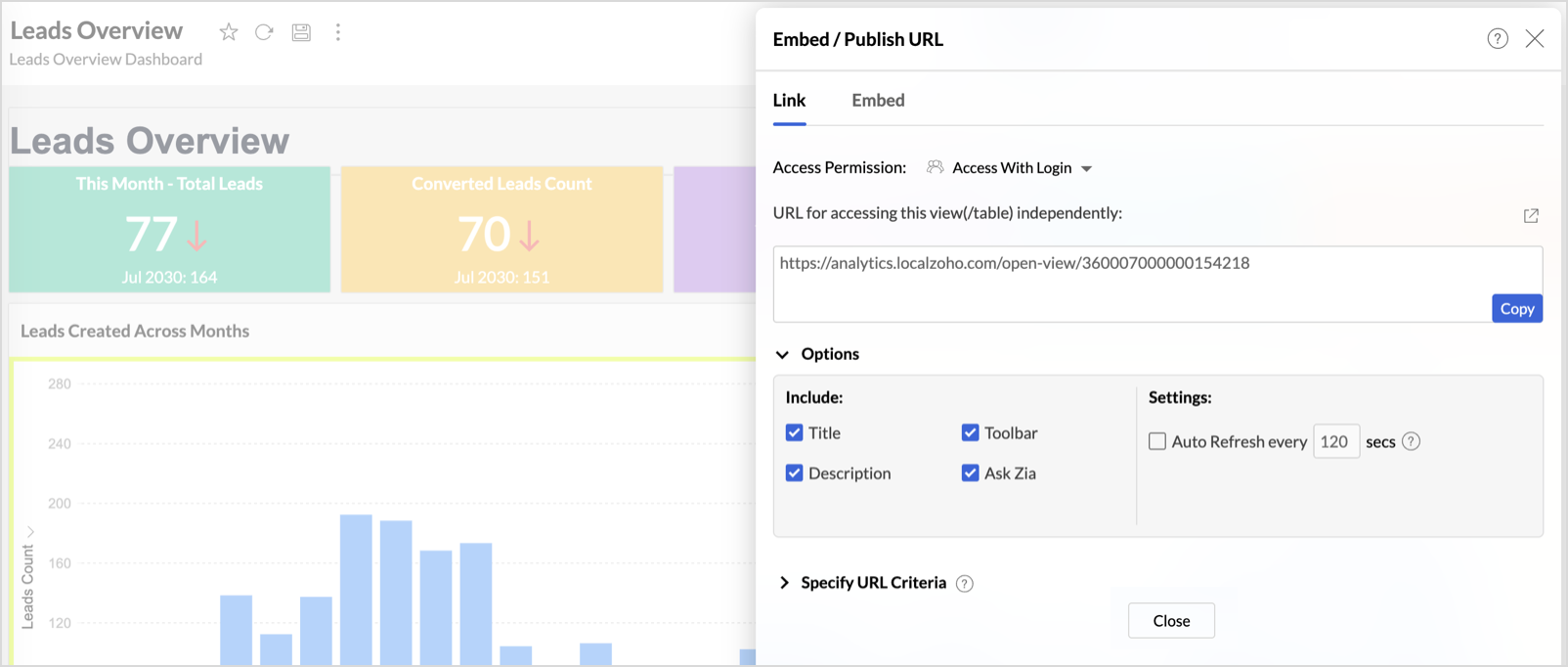Viewport: 1568px width, 667px height.
Task: Enable the Auto Refresh every checkbox
Action: click(x=1157, y=442)
